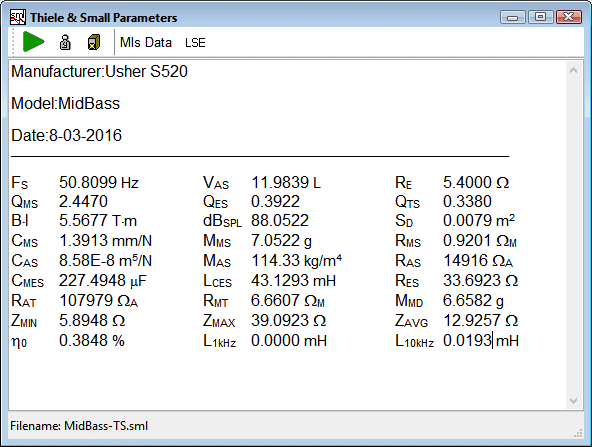592x447 pixels.
Task: Click the green Go arrow button
Action: [34, 42]
